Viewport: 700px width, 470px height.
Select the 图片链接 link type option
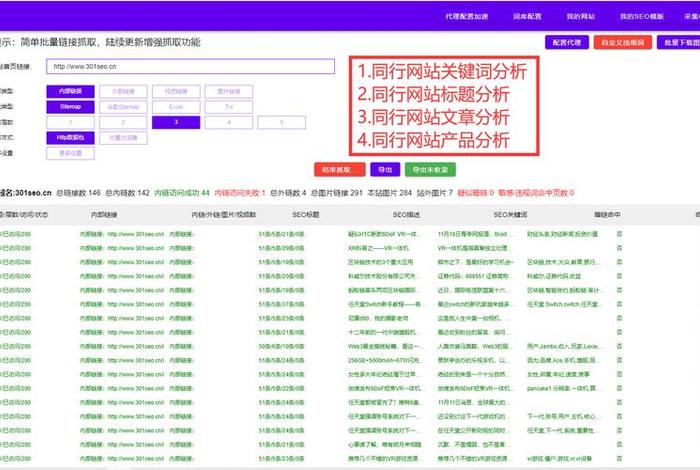(x=229, y=92)
